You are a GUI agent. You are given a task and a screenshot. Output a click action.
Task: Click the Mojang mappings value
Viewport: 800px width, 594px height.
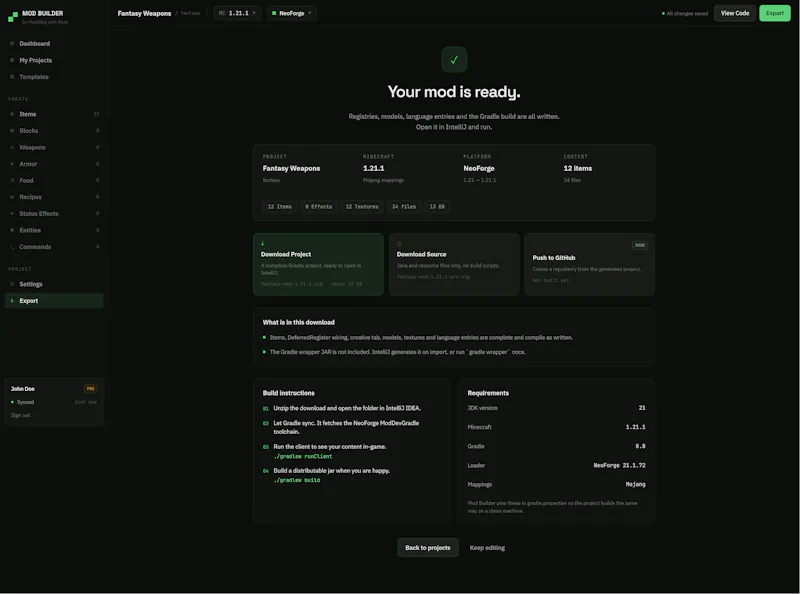(635, 484)
